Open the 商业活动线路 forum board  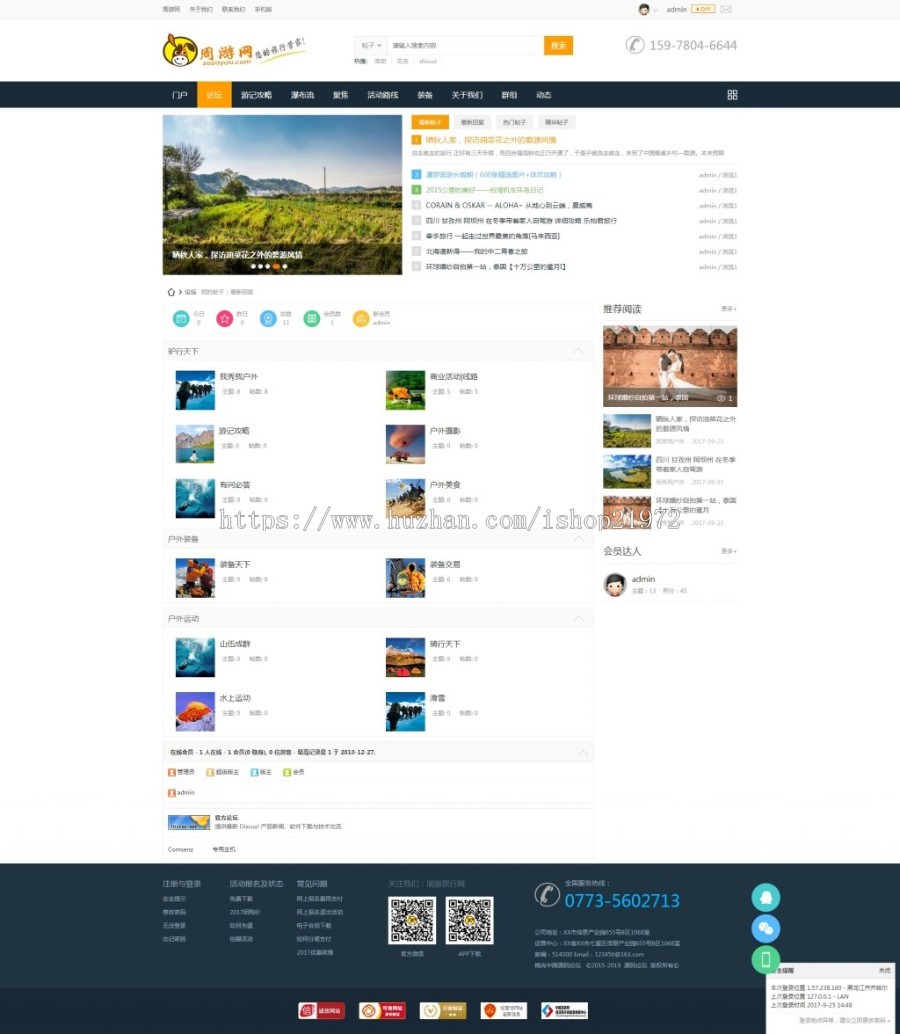click(x=454, y=377)
